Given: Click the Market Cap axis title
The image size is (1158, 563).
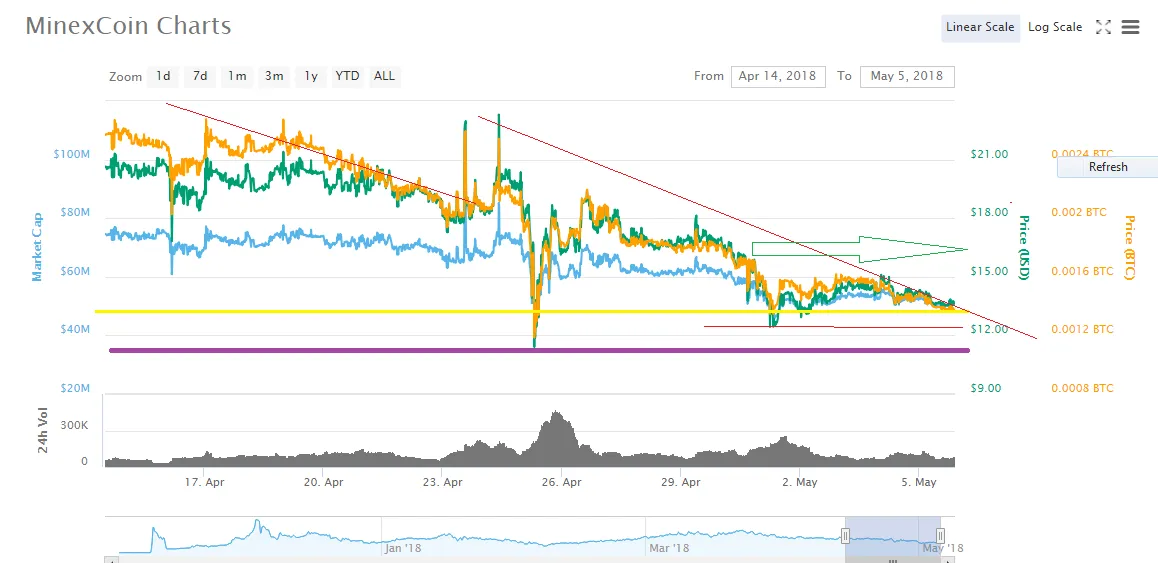Looking at the screenshot, I should click(36, 248).
